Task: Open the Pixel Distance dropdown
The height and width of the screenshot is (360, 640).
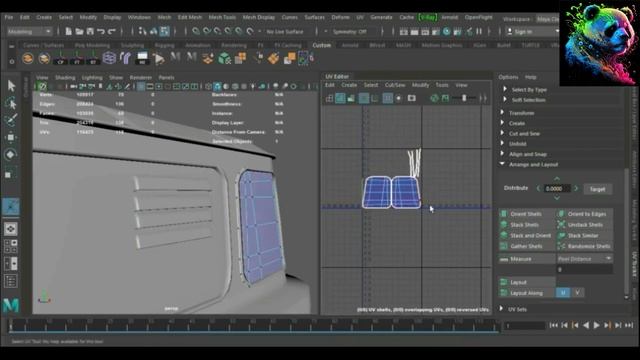Action: pyautogui.click(x=584, y=259)
